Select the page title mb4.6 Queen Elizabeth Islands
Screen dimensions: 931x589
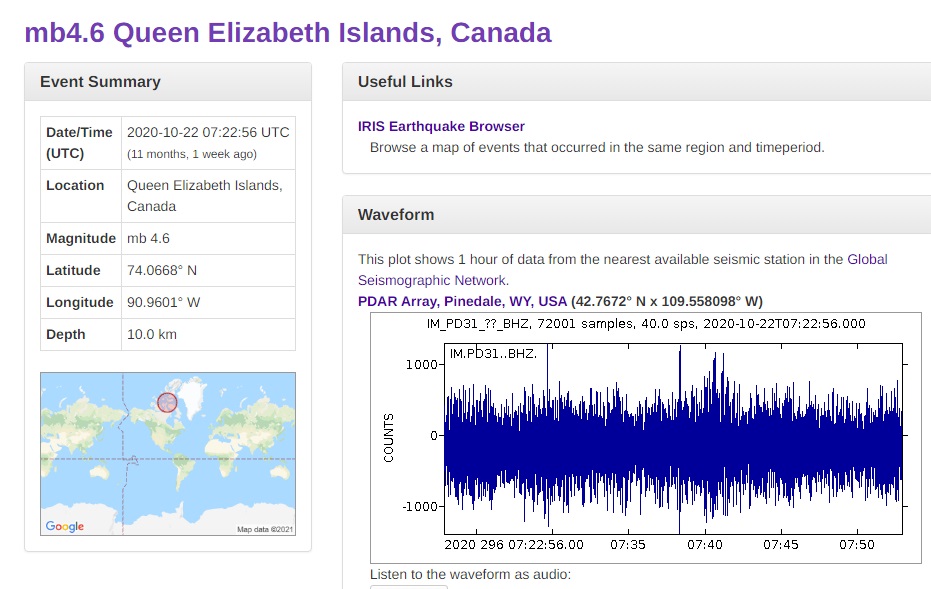[288, 33]
